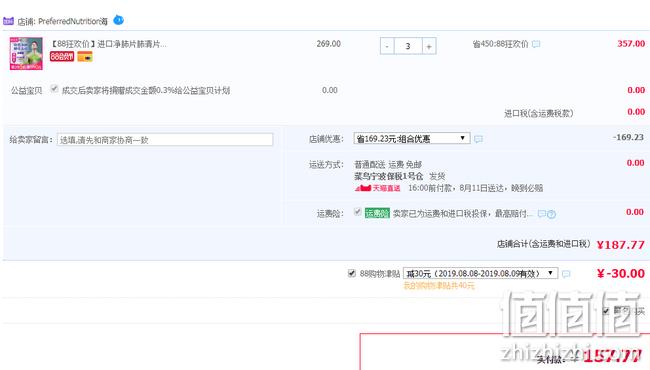Click the unit price 269.00
The height and width of the screenshot is (370, 650).
328,44
